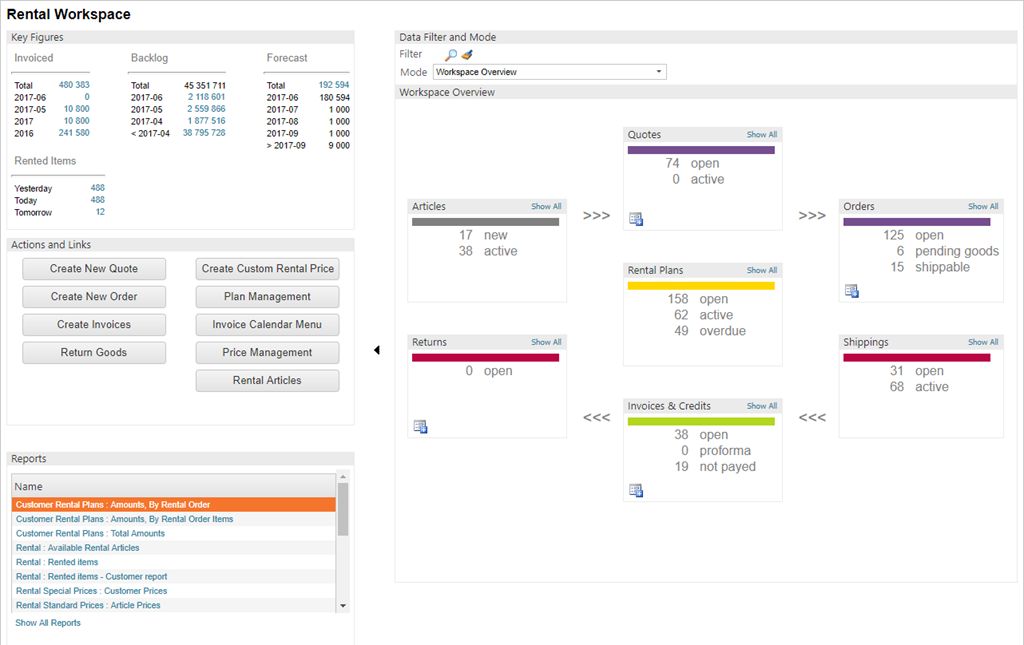The height and width of the screenshot is (645, 1024).
Task: Open the list icon in Quotes tile
Action: tap(636, 219)
